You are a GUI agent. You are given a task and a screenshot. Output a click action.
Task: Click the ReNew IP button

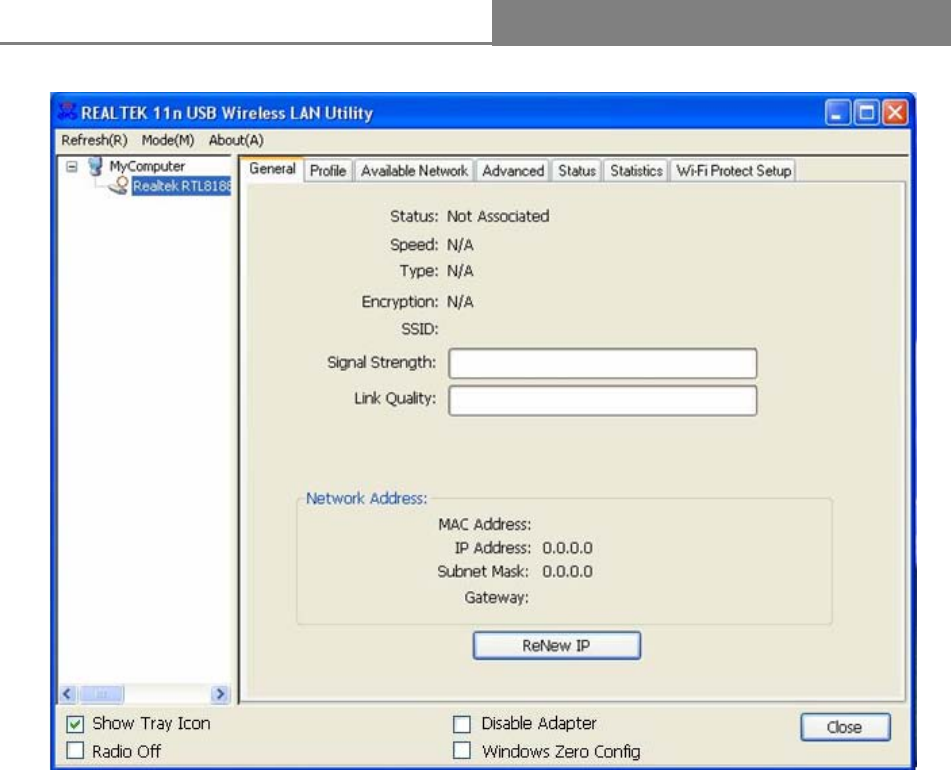556,646
